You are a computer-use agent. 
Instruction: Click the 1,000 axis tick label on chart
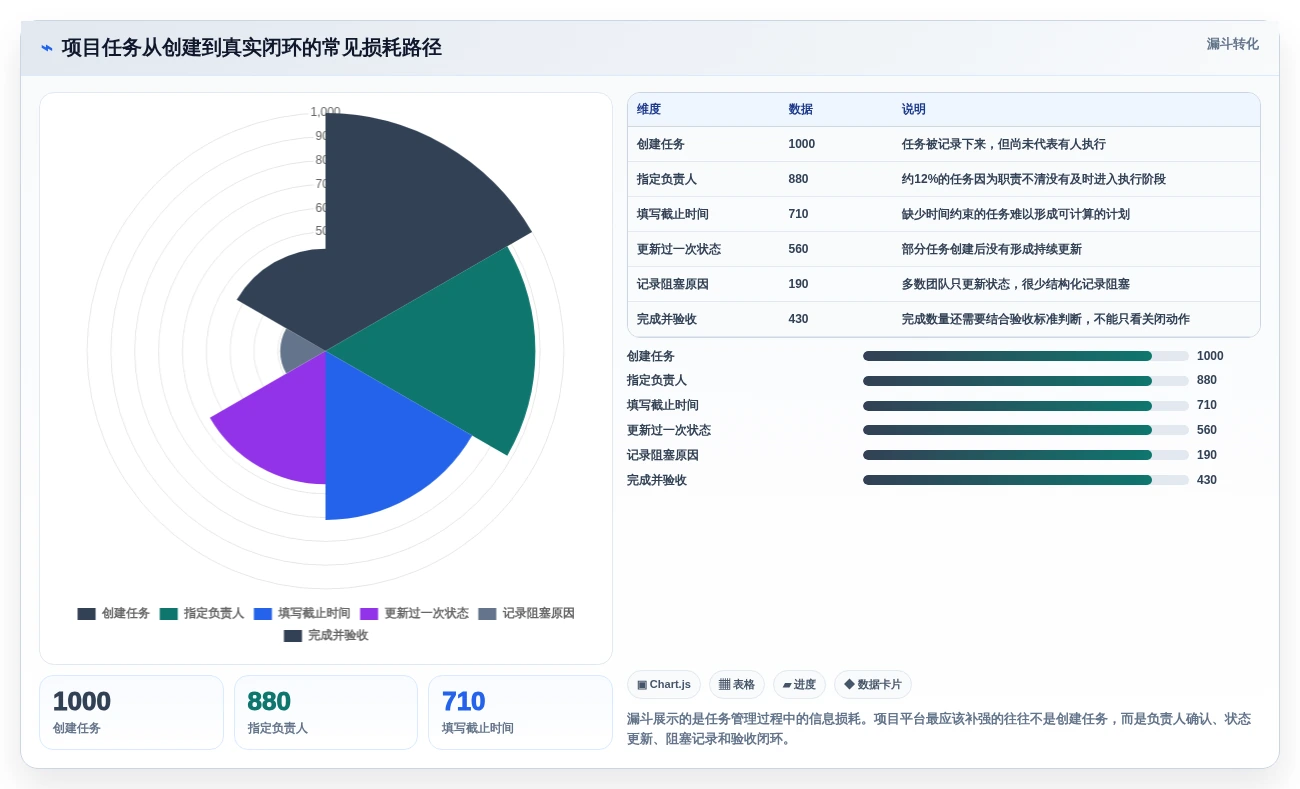(325, 112)
